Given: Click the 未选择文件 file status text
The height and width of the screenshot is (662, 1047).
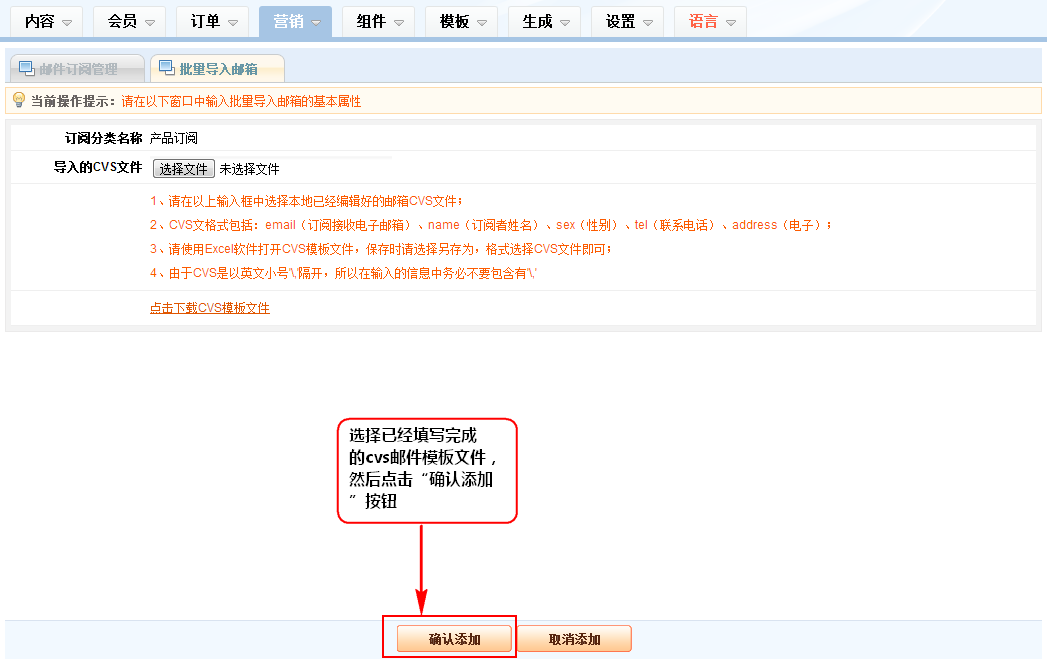Looking at the screenshot, I should point(249,170).
